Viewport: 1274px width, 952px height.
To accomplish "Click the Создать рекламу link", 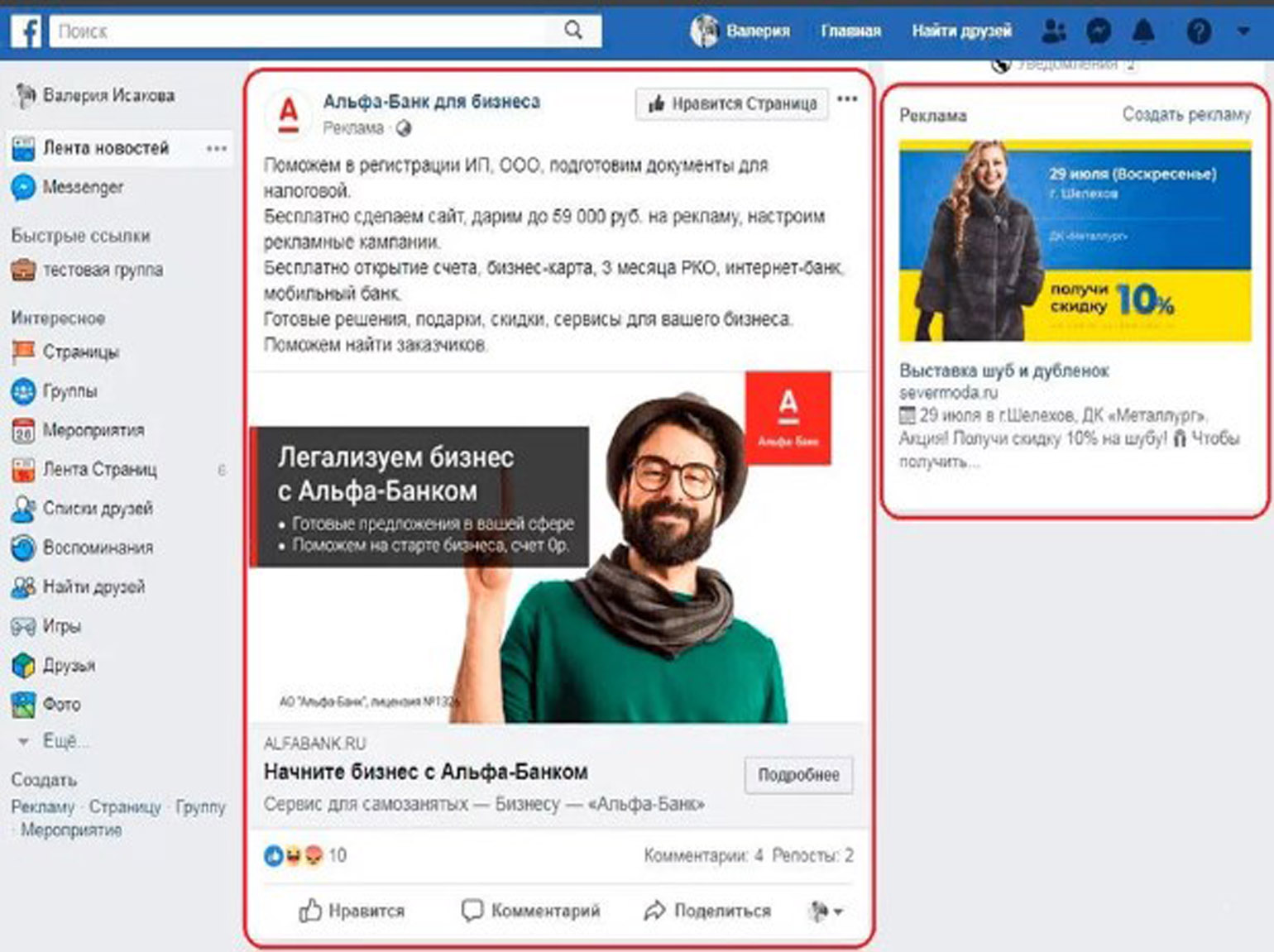I will 1185,114.
